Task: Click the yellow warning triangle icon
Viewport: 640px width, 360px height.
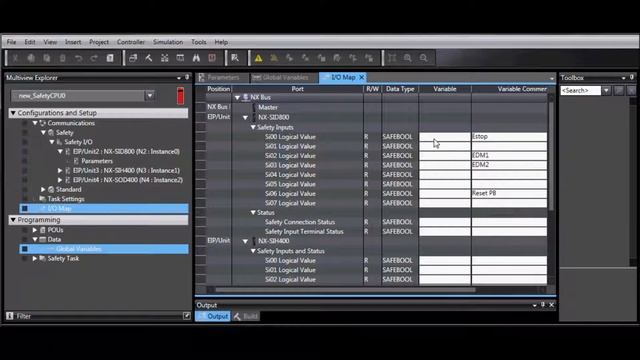Action: [258, 58]
